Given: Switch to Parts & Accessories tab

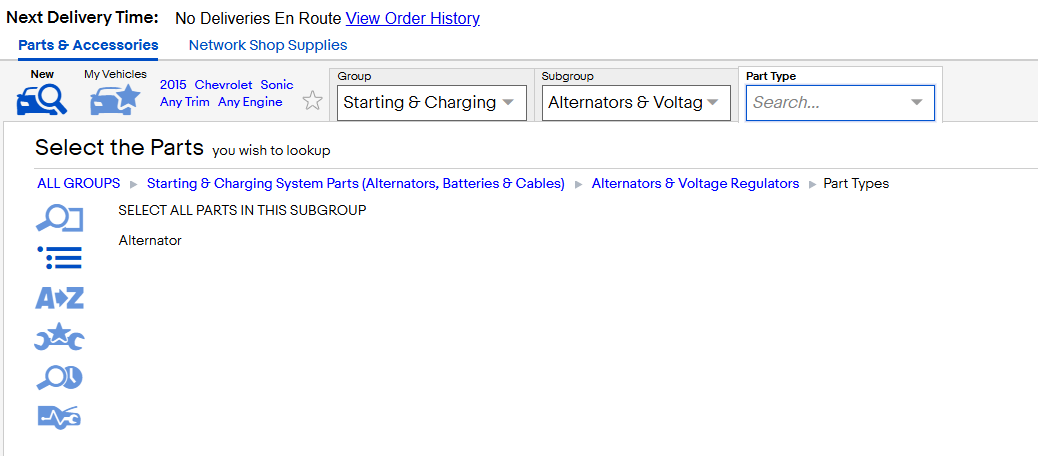Looking at the screenshot, I should click(x=88, y=45).
